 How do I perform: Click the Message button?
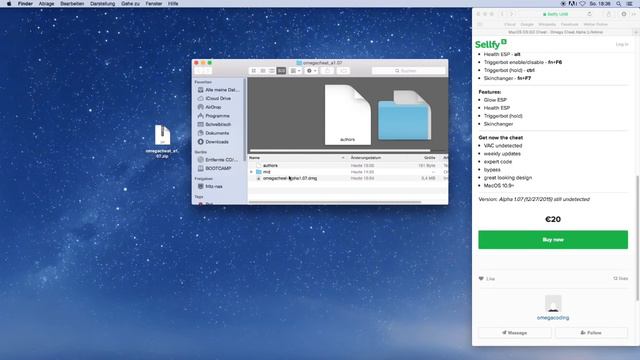(x=515, y=333)
